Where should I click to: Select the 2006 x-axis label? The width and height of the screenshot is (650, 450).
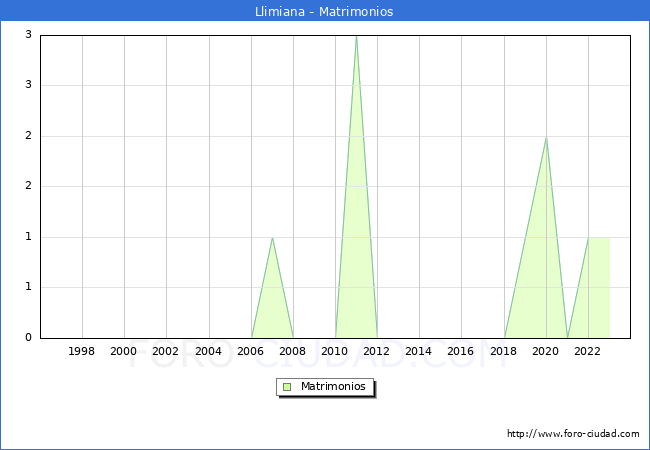tap(251, 351)
